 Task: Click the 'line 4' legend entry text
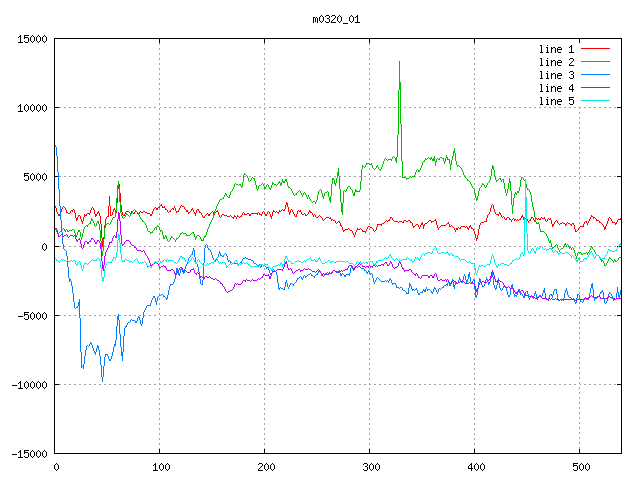point(557,88)
